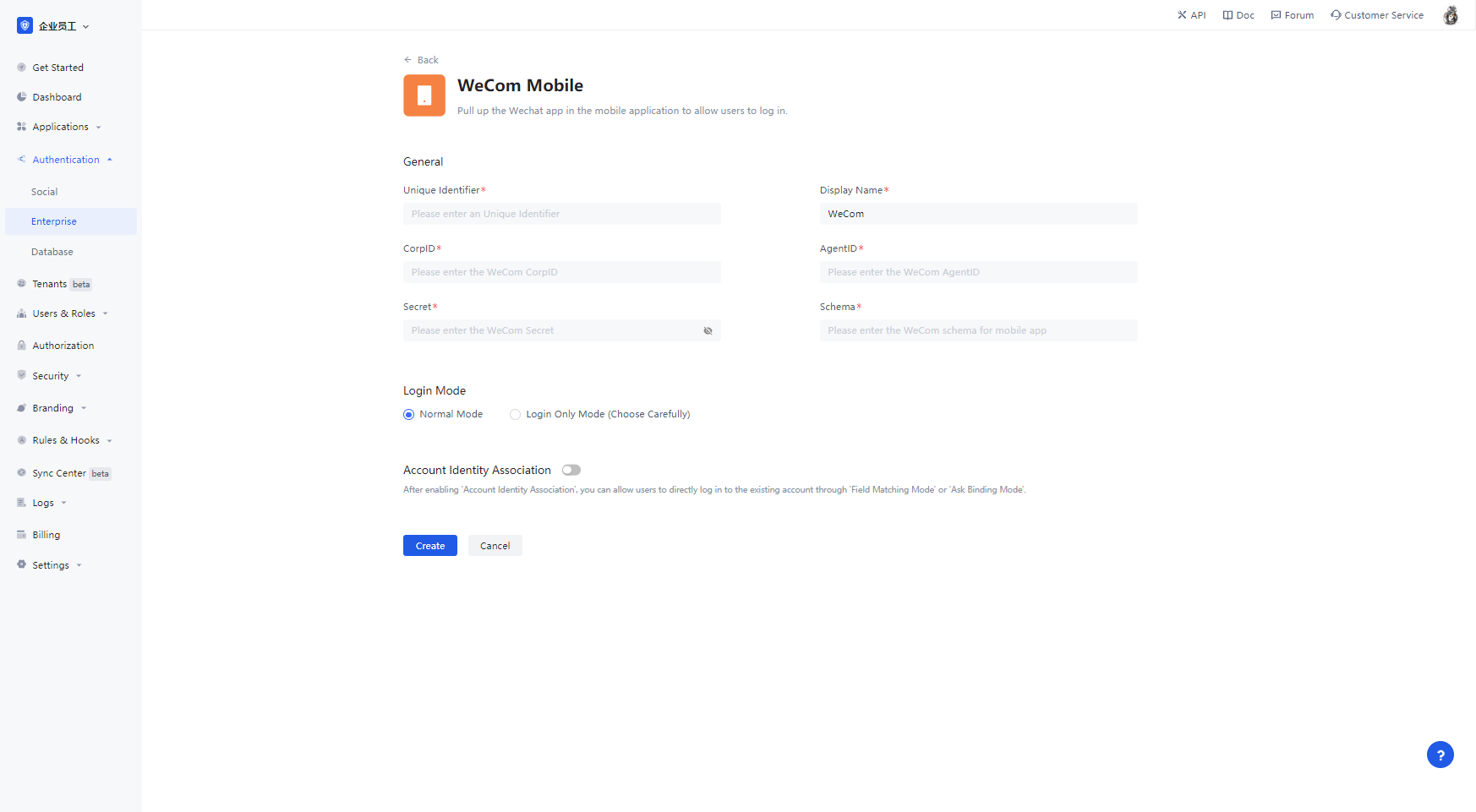Click the Create button
This screenshot has width=1476, height=812.
pyautogui.click(x=429, y=545)
